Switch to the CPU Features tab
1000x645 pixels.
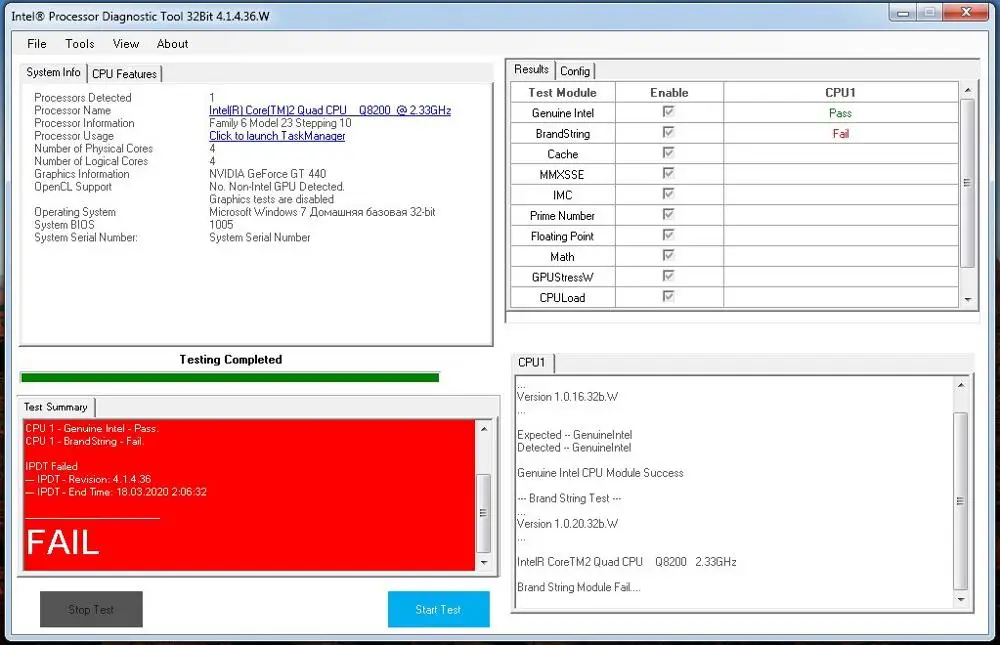[124, 74]
